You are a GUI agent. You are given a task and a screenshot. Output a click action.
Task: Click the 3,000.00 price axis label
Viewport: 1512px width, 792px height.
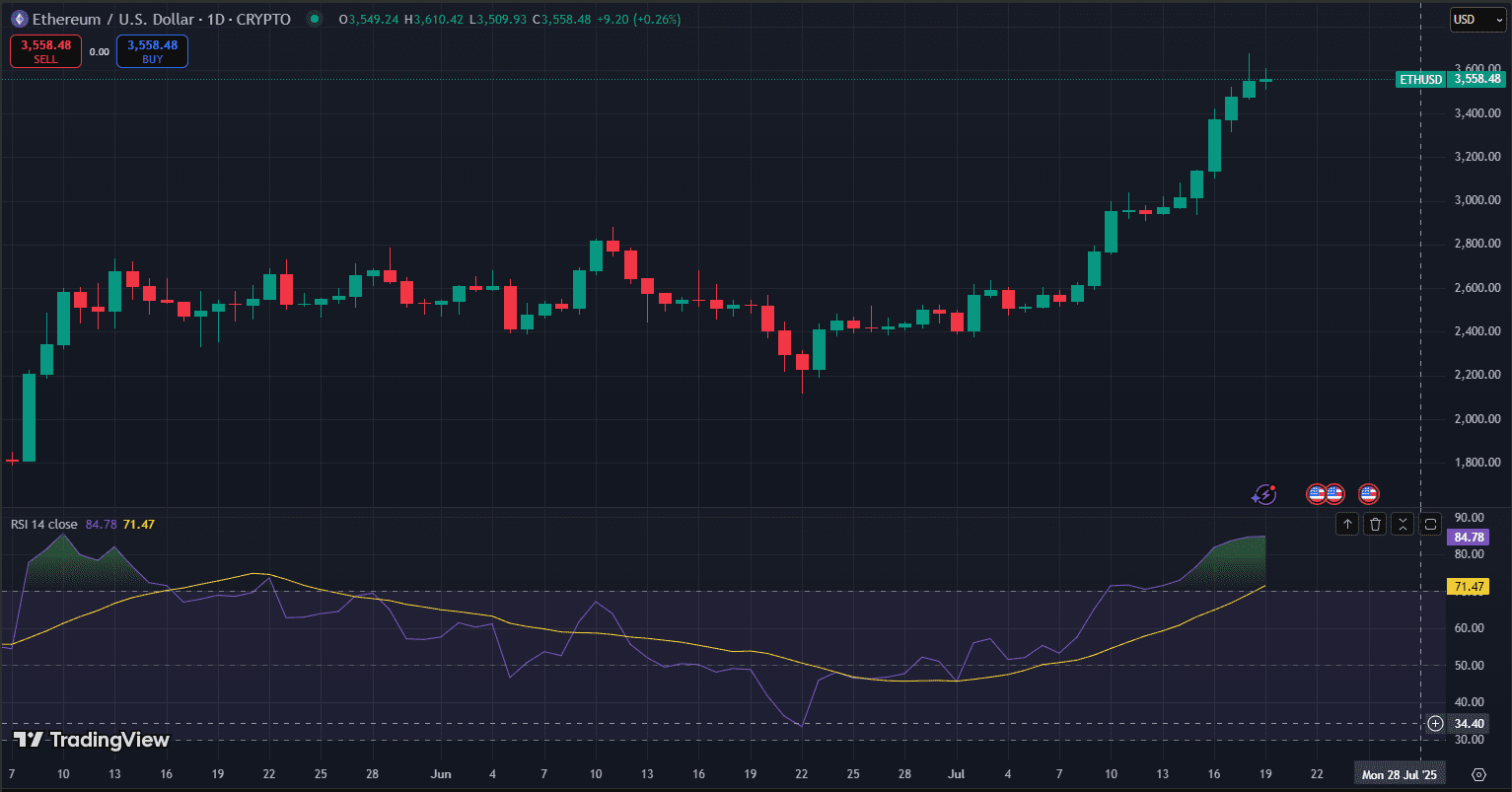tap(1476, 200)
